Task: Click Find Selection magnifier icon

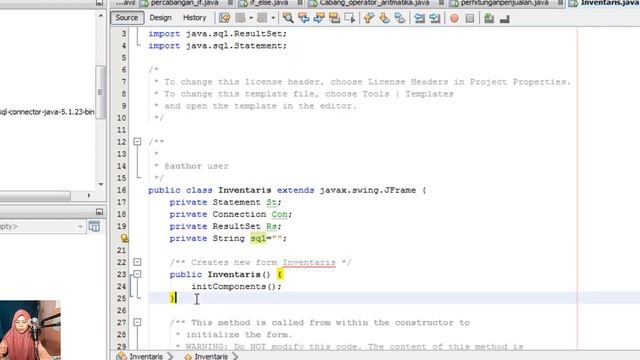Action: pos(288,18)
